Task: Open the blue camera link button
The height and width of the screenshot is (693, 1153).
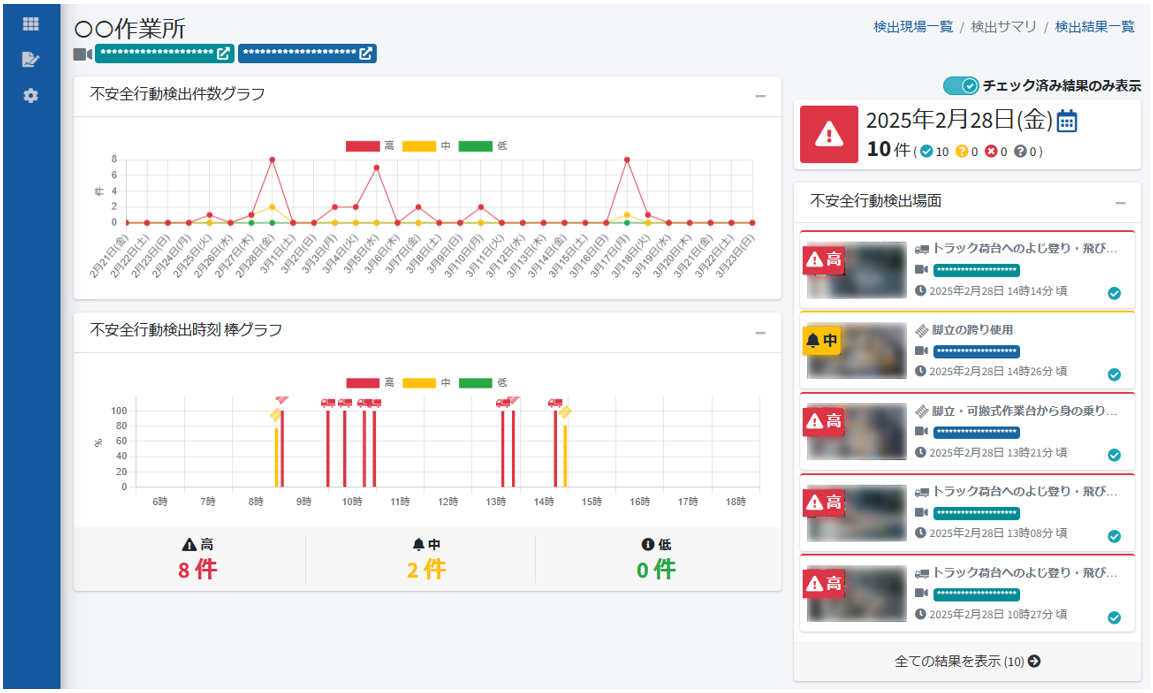Action: tap(307, 54)
